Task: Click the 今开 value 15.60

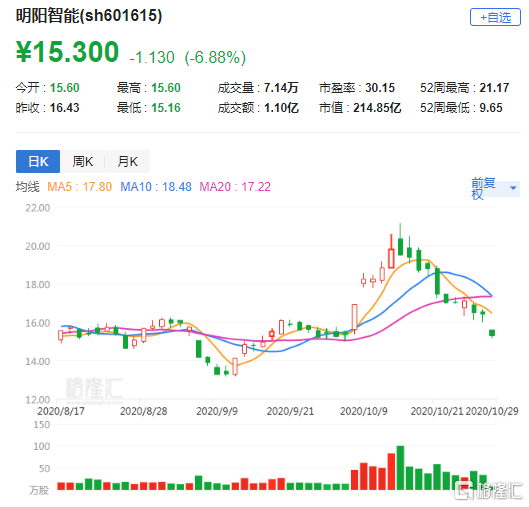Action: click(64, 88)
